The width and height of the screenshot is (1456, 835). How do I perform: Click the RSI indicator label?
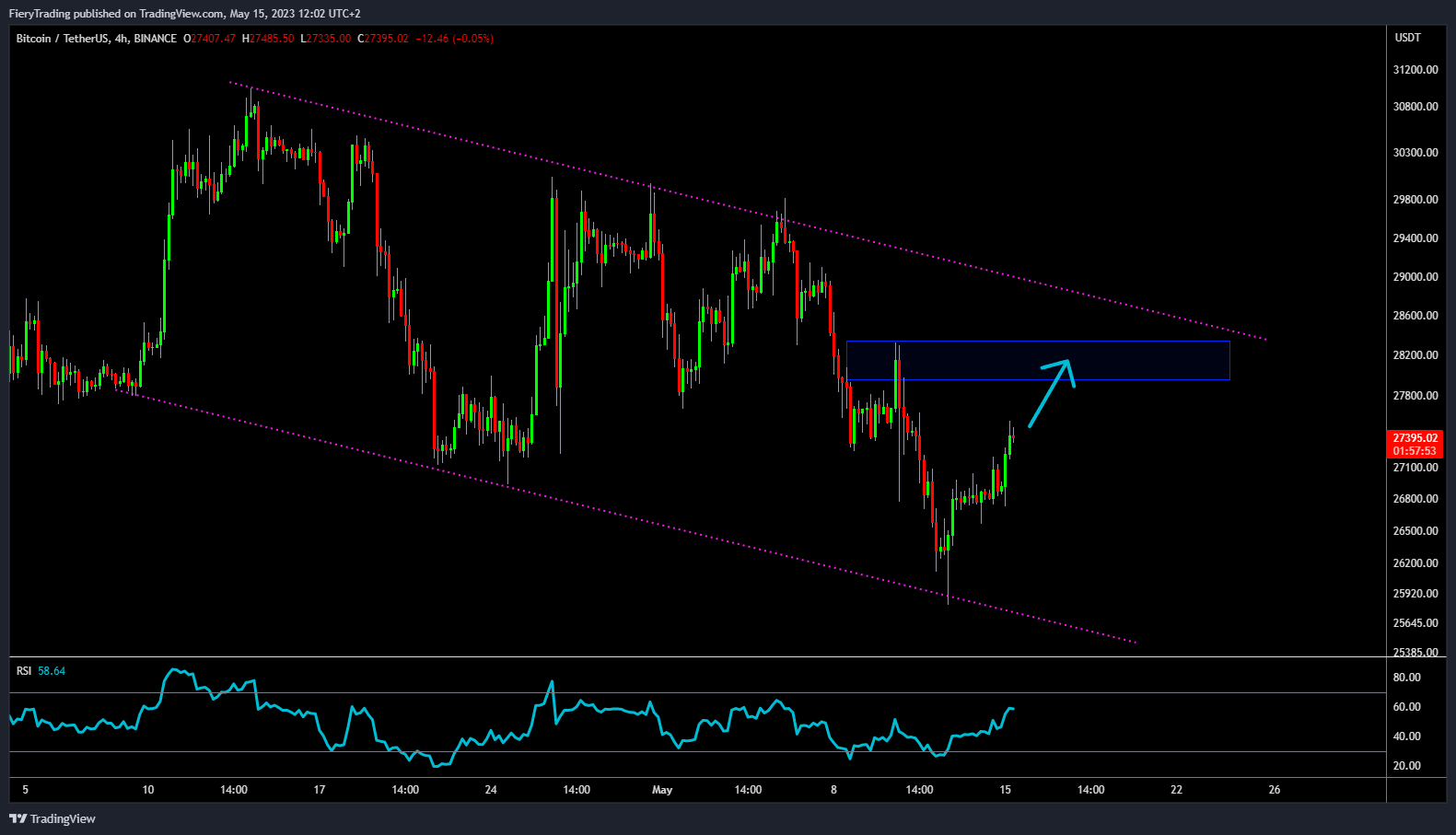(x=24, y=671)
